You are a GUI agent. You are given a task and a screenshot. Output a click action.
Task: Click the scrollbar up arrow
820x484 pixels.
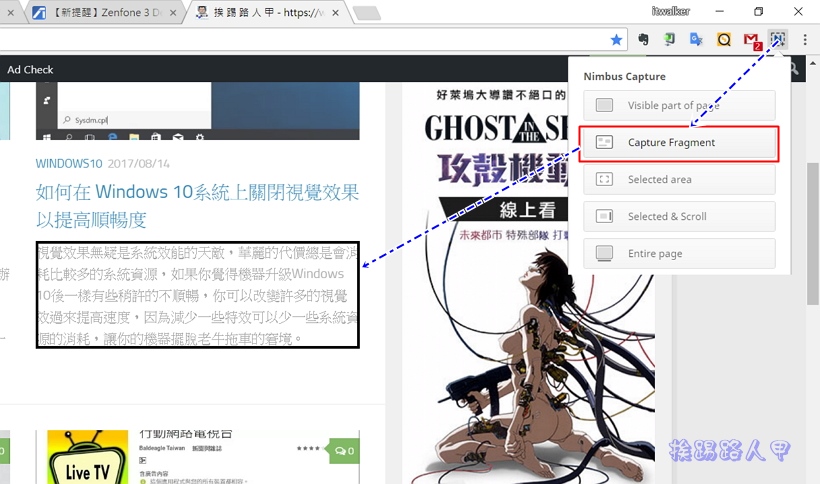(x=813, y=63)
